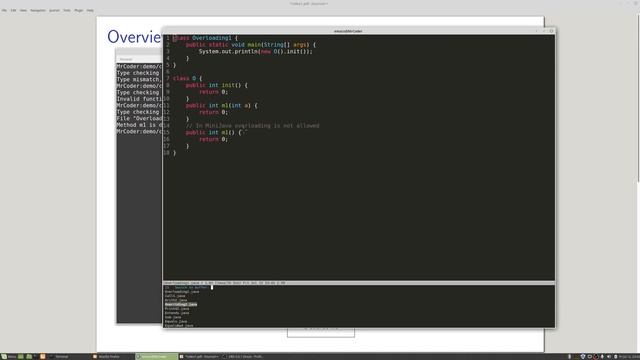Click the clock in the taskbar

[629, 356]
